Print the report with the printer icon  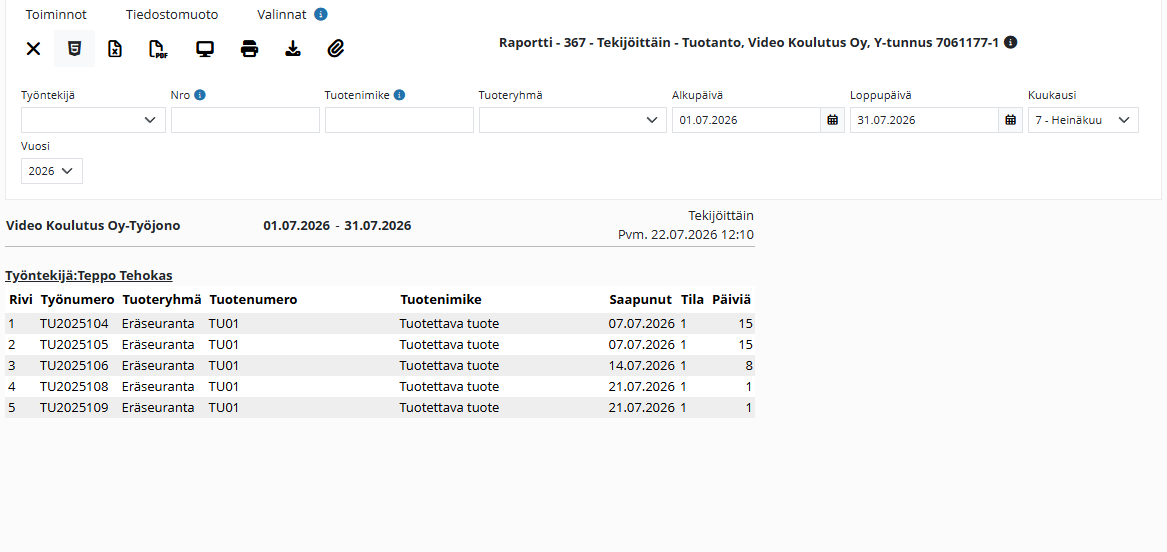point(249,49)
